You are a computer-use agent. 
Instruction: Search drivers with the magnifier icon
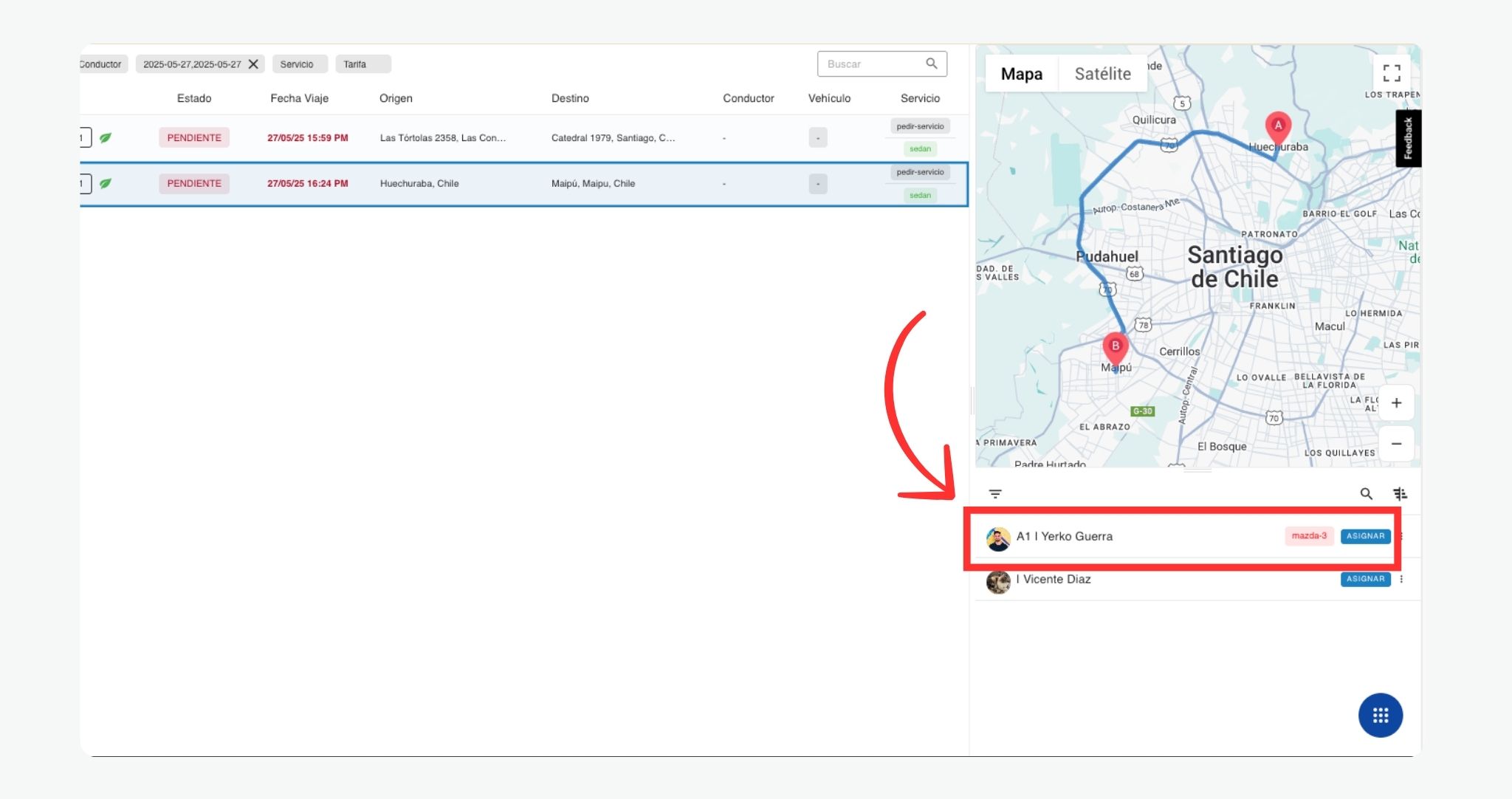point(1367,494)
